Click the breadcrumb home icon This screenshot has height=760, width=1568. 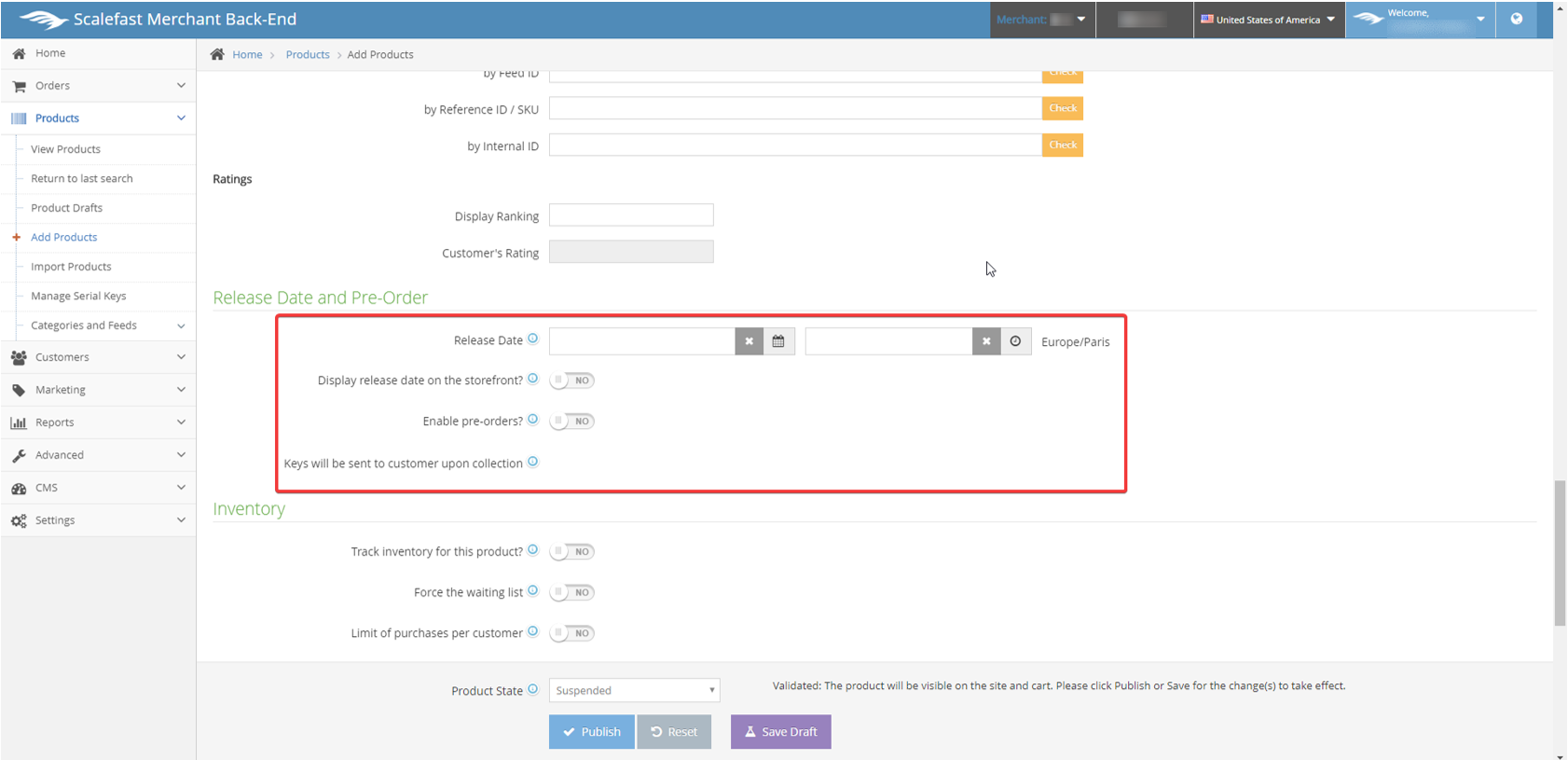(217, 54)
